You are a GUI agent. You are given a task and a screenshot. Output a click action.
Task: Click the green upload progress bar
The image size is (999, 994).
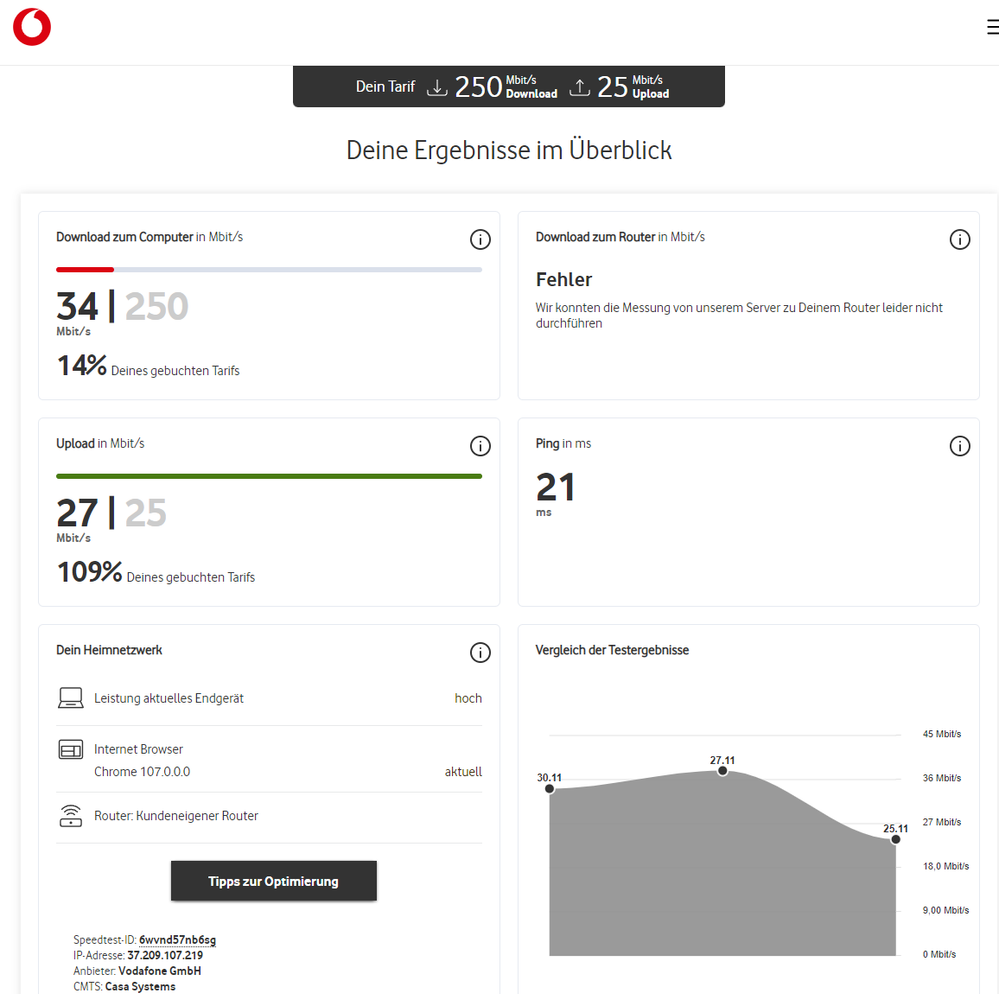click(269, 476)
